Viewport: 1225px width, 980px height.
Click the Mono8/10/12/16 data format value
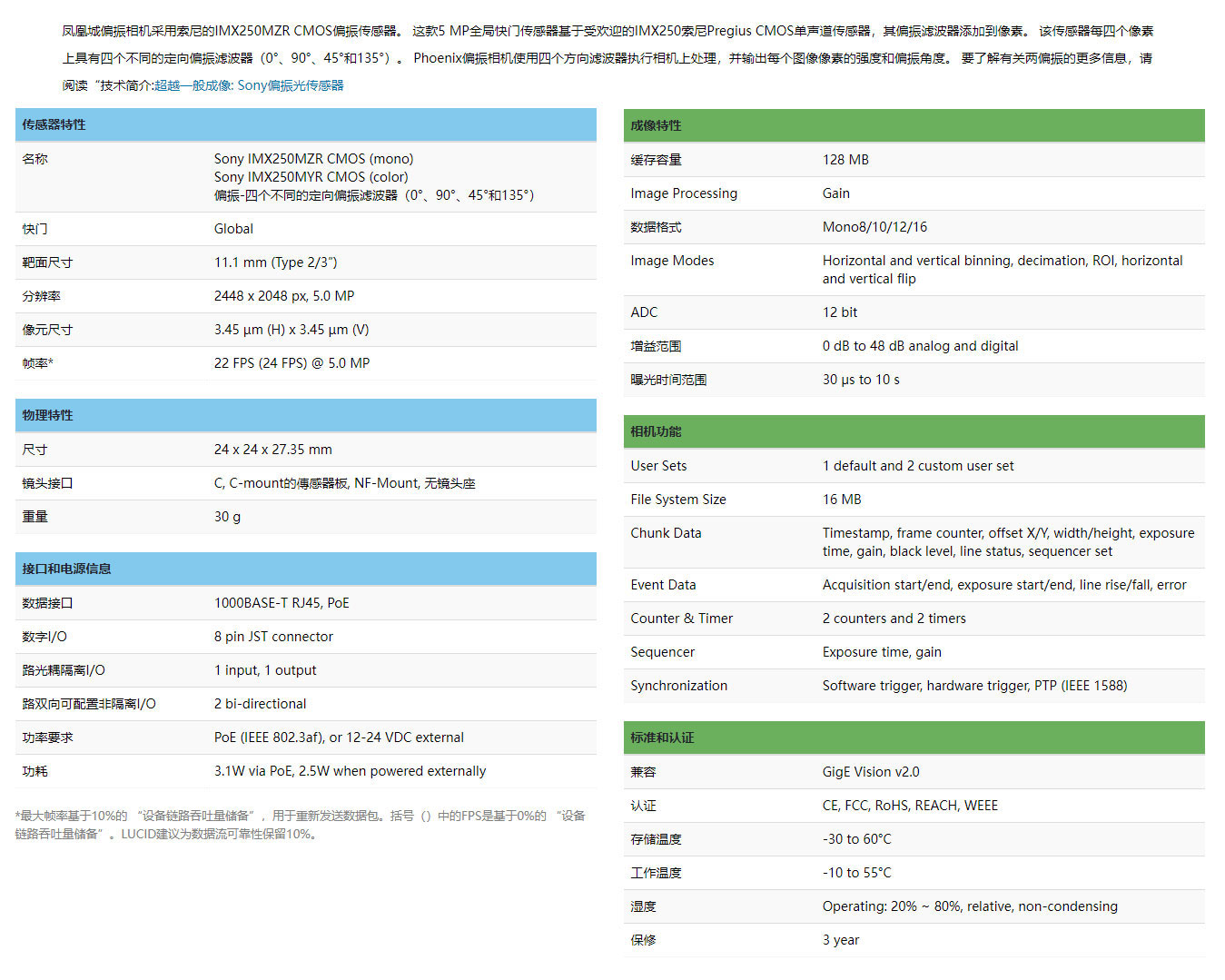click(874, 227)
